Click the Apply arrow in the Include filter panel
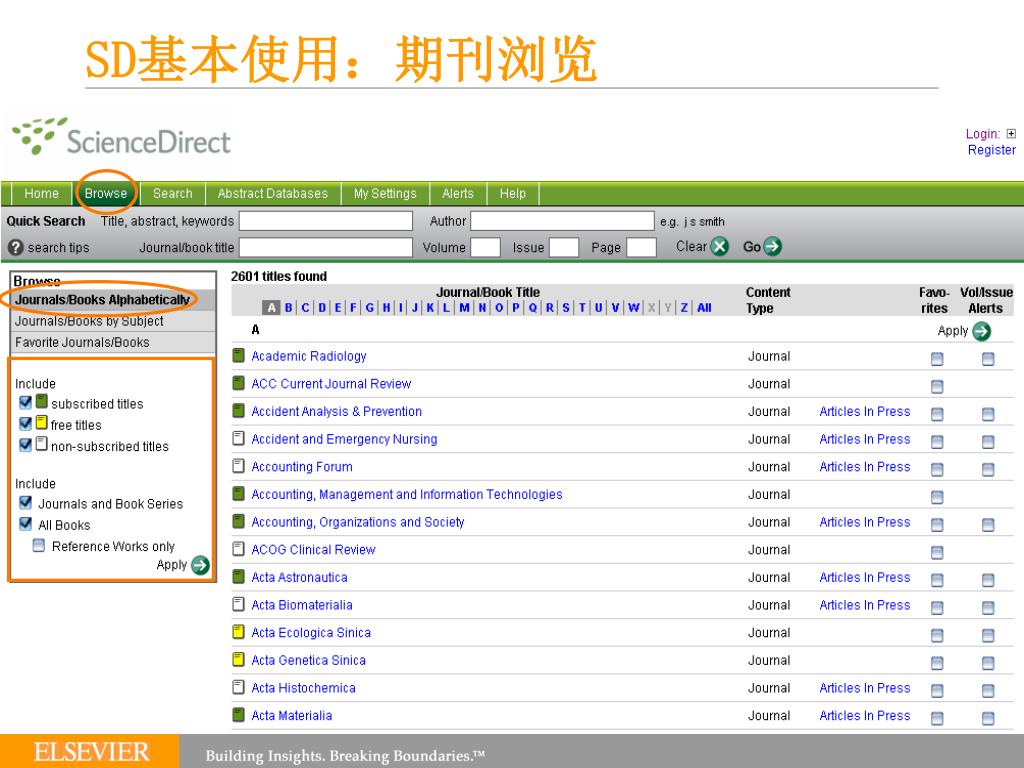 [200, 565]
